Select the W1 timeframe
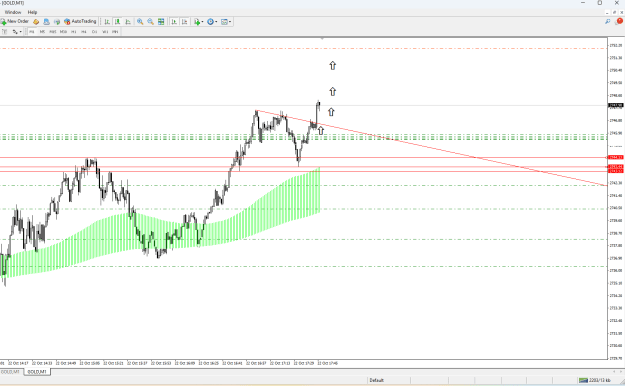This screenshot has height=386, width=625. [x=105, y=32]
